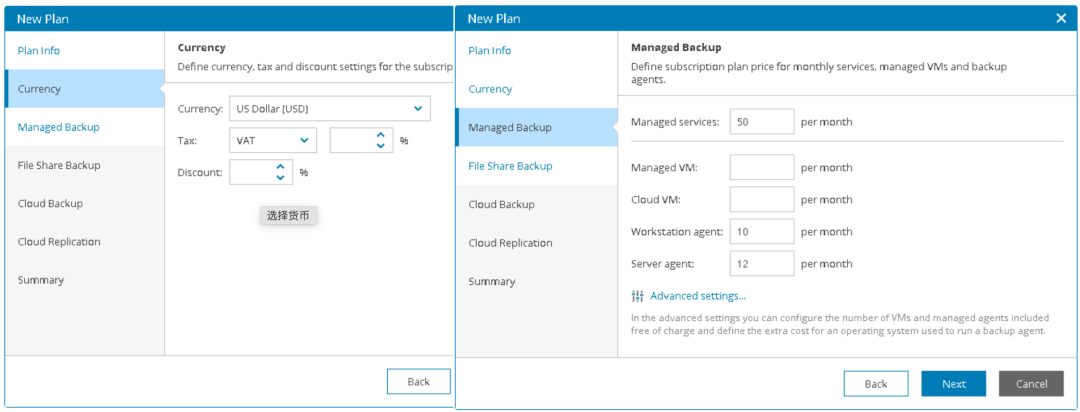Click Back button in right New Plan window

coord(875,384)
